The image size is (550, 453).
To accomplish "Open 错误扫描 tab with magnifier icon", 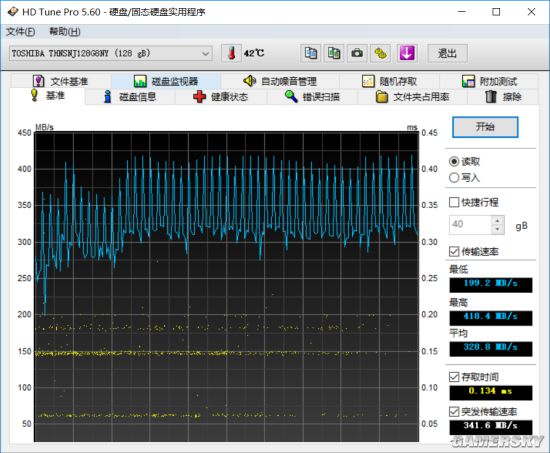I will click(312, 96).
